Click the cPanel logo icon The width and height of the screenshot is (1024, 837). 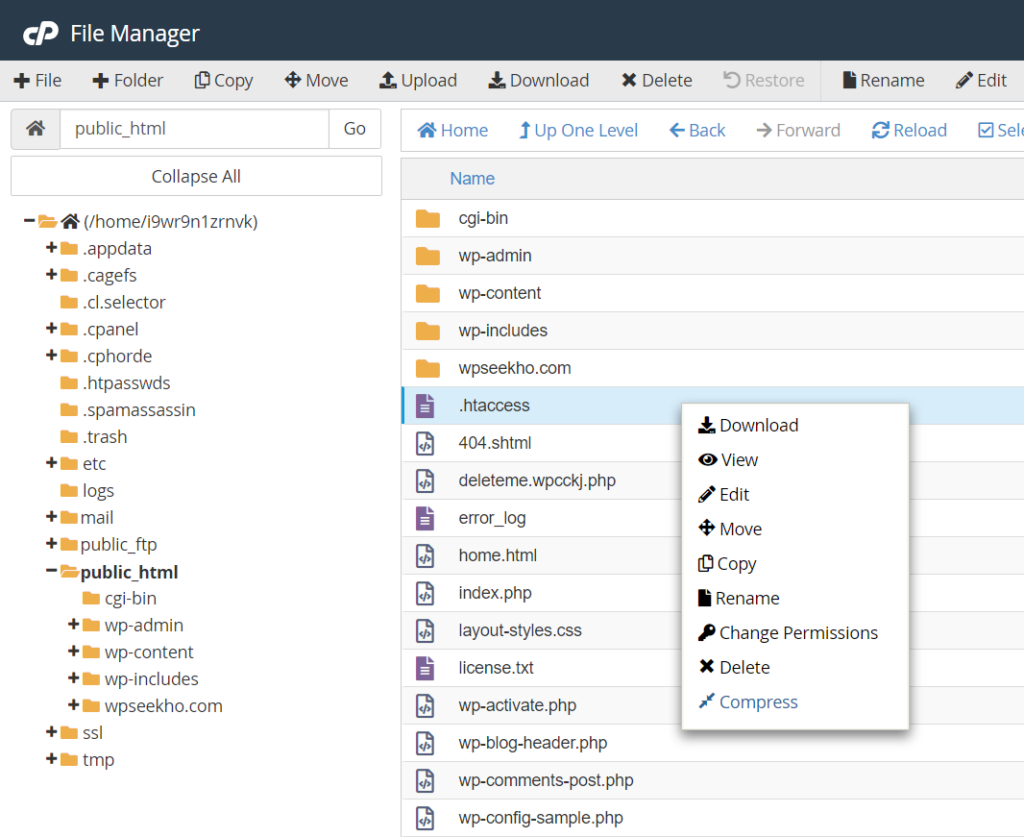[x=40, y=33]
